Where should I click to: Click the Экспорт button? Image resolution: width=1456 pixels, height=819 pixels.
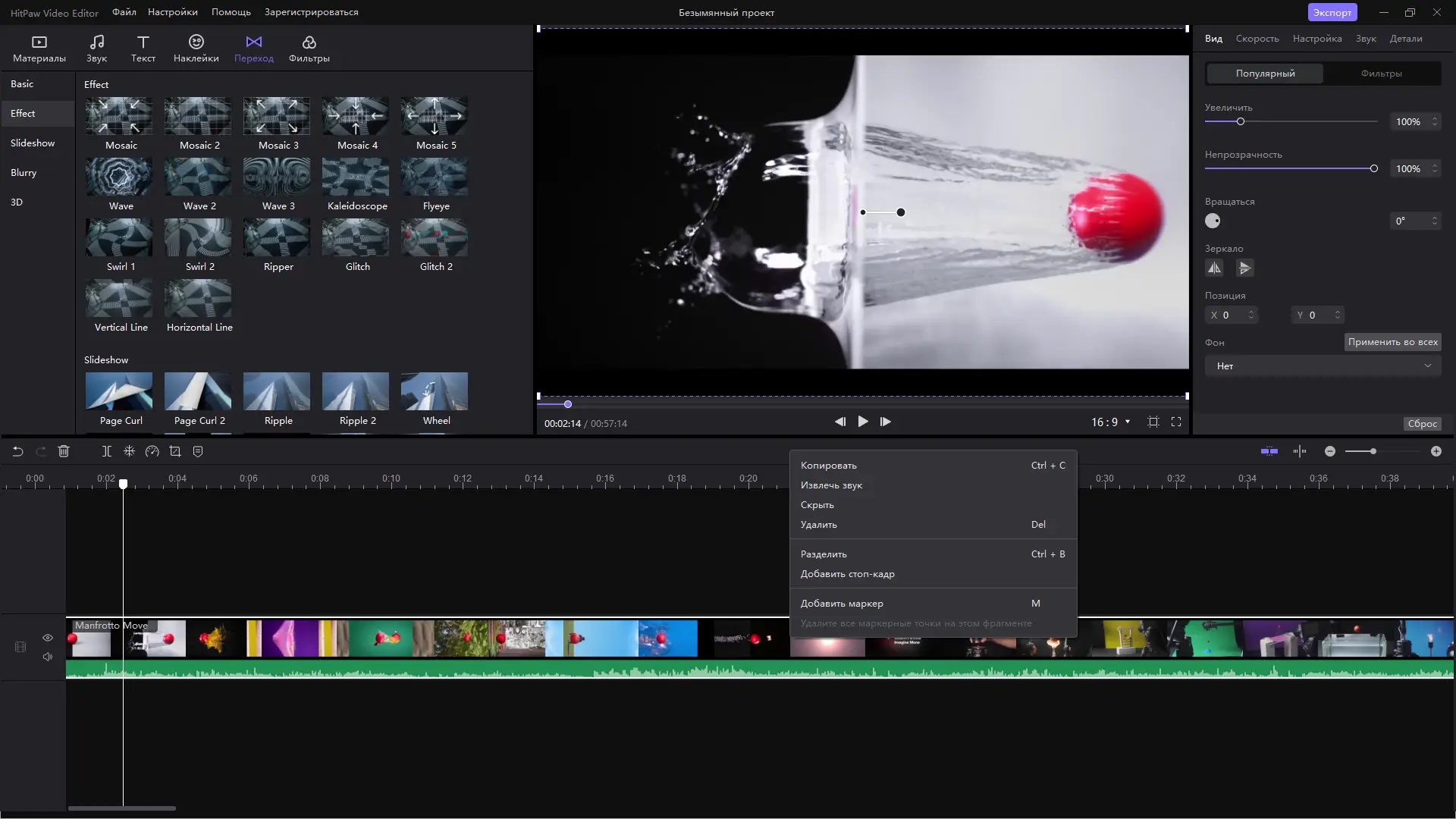1332,12
